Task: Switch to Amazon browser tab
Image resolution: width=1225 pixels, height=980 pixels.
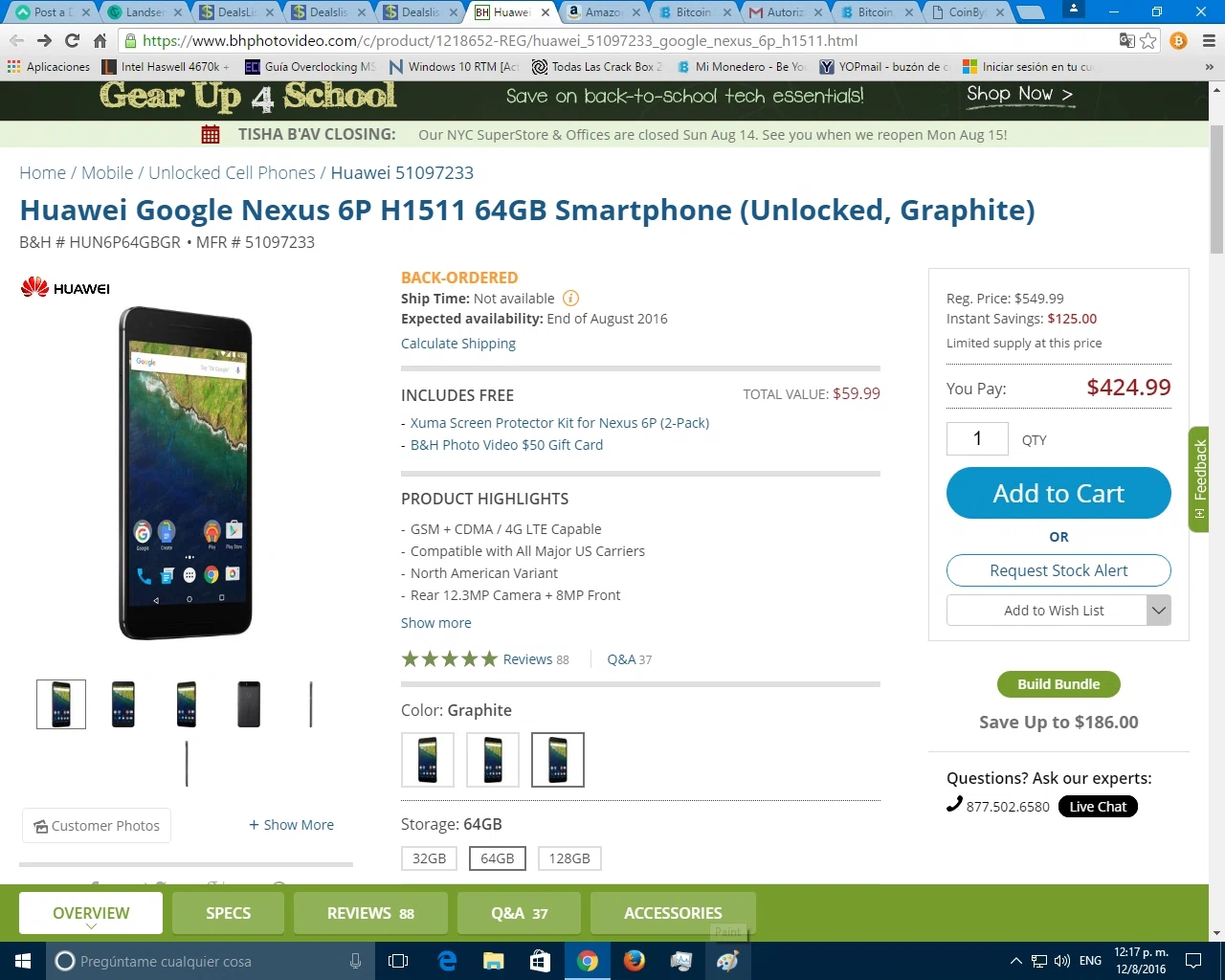Action: click(x=601, y=12)
